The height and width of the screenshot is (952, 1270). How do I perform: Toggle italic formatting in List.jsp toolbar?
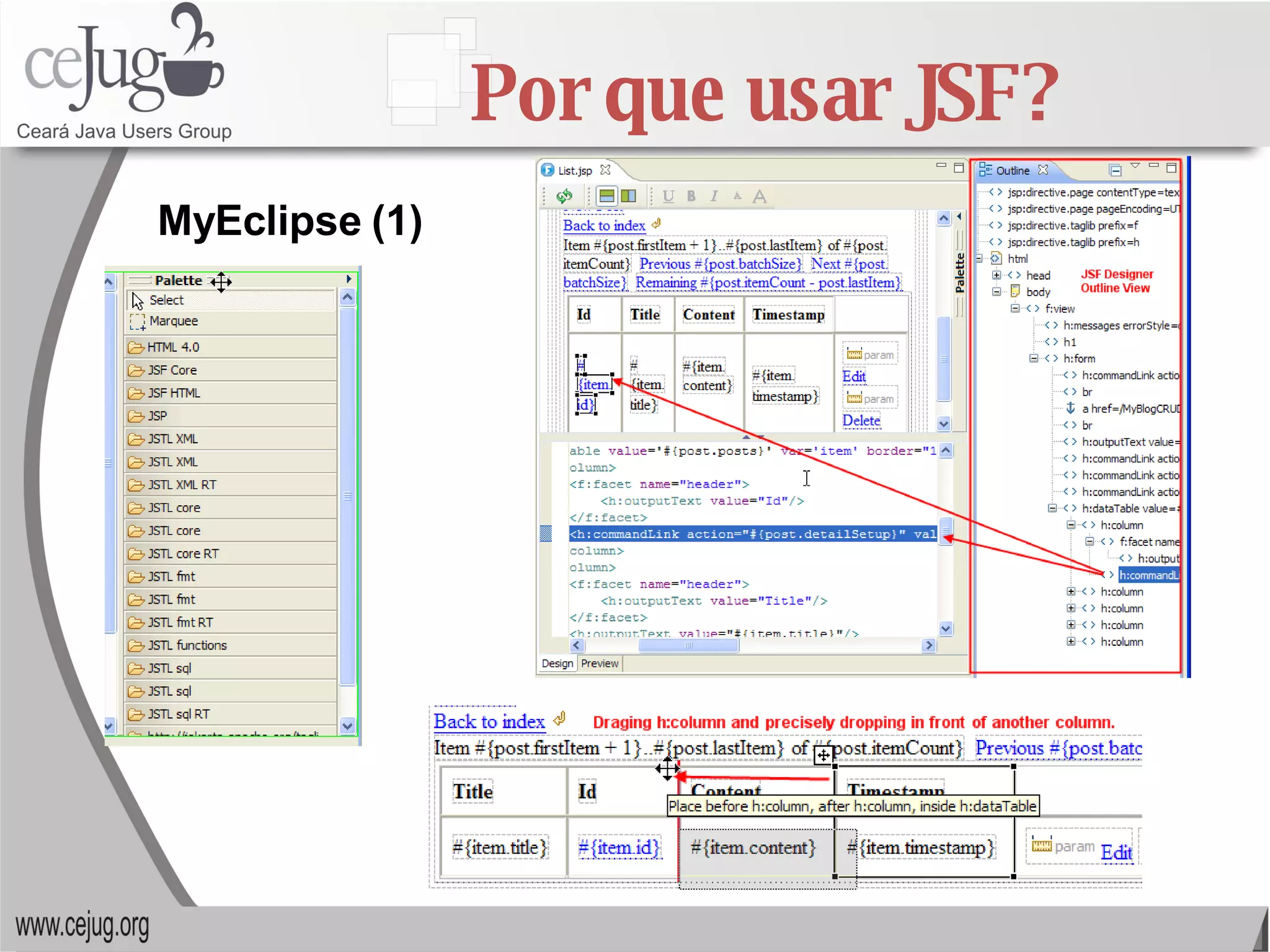pyautogui.click(x=714, y=196)
